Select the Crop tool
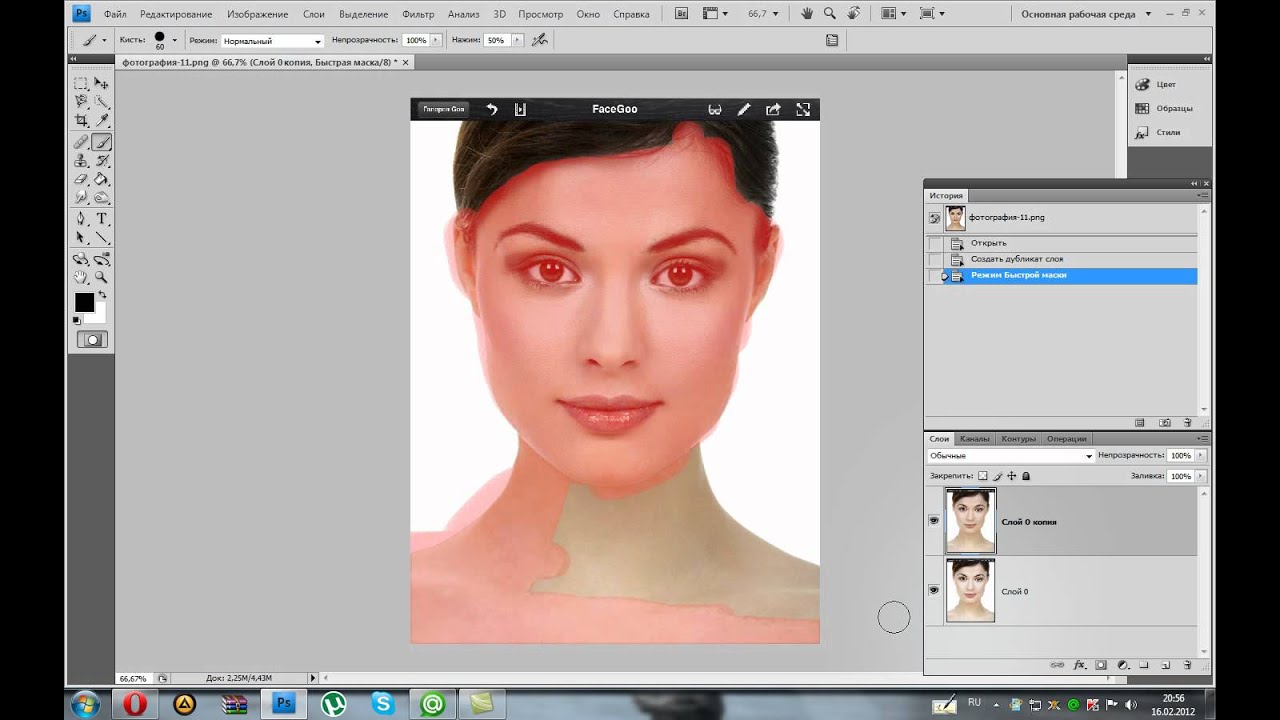 81,121
